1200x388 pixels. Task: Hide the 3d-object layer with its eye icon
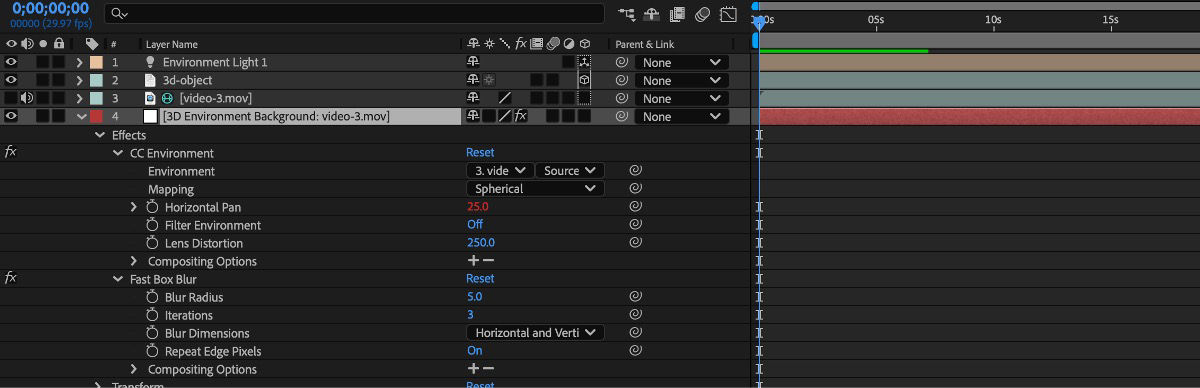[11, 80]
